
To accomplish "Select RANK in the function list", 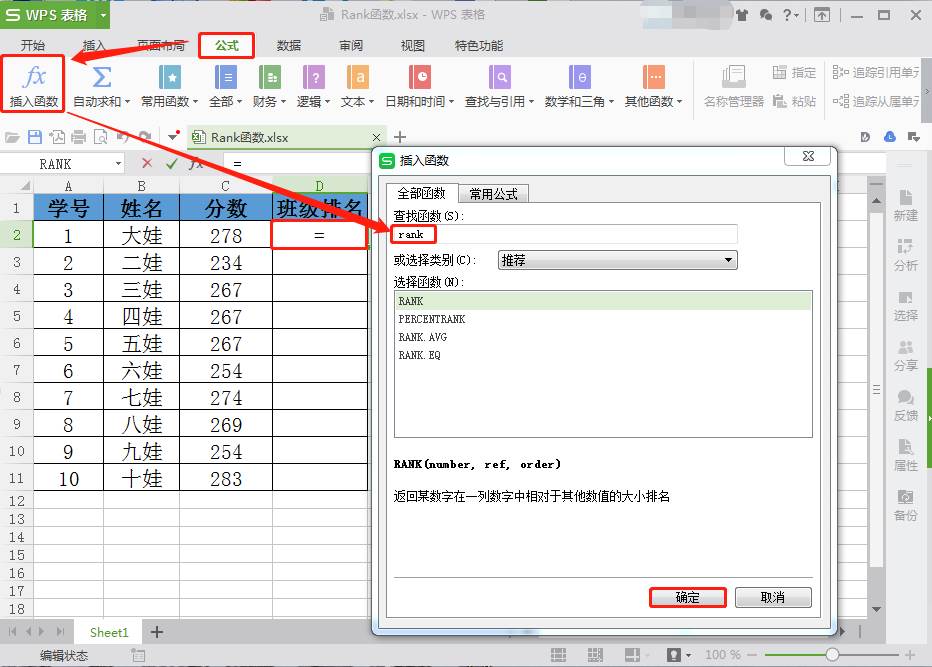I will pos(603,301).
